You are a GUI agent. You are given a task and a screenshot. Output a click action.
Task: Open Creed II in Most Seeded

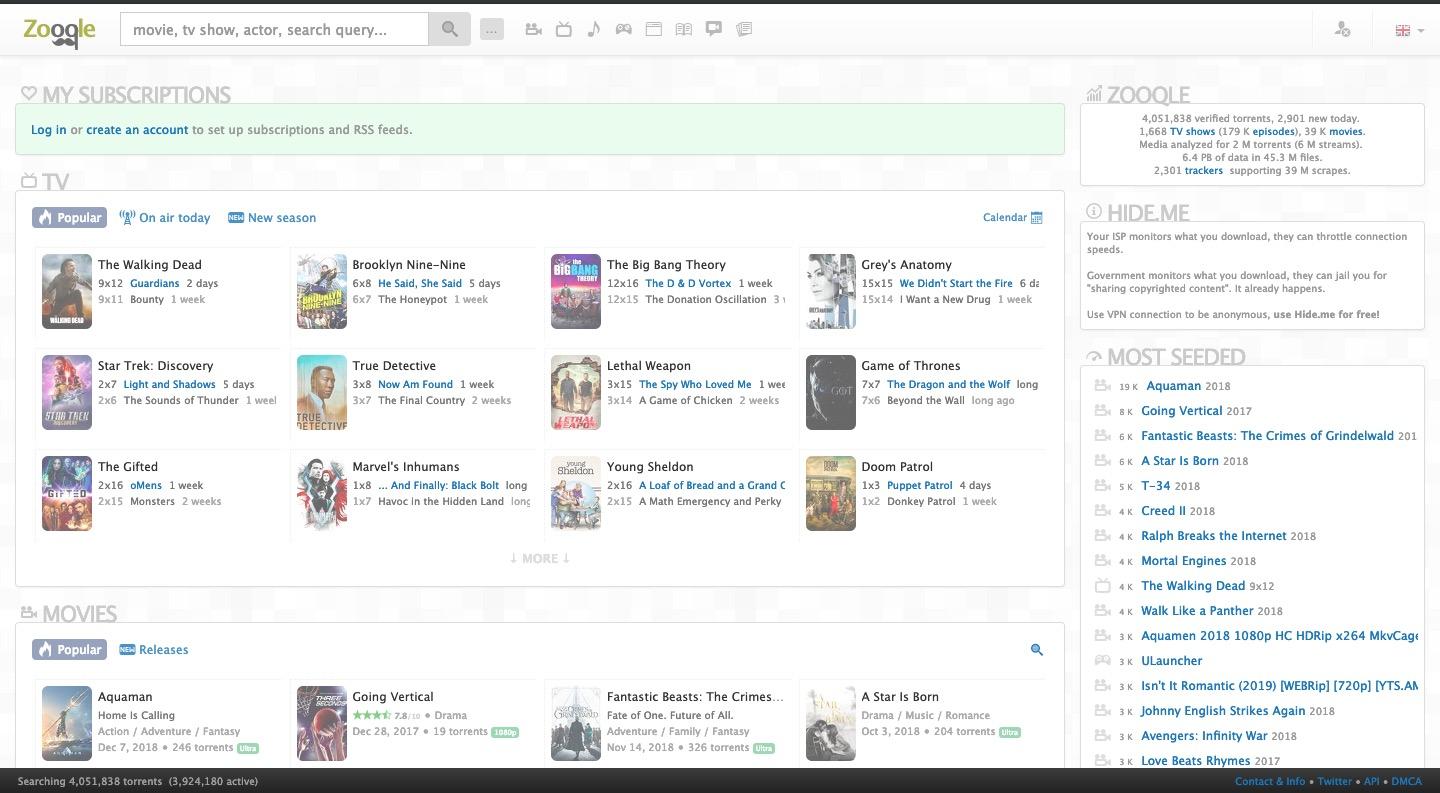1164,511
